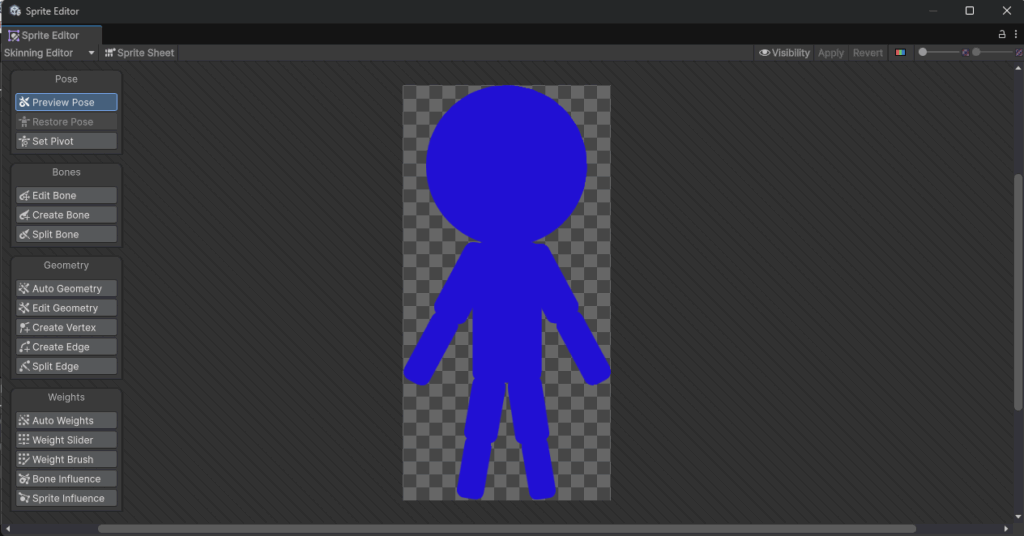Switch to Sprite Sheet view

coord(139,53)
